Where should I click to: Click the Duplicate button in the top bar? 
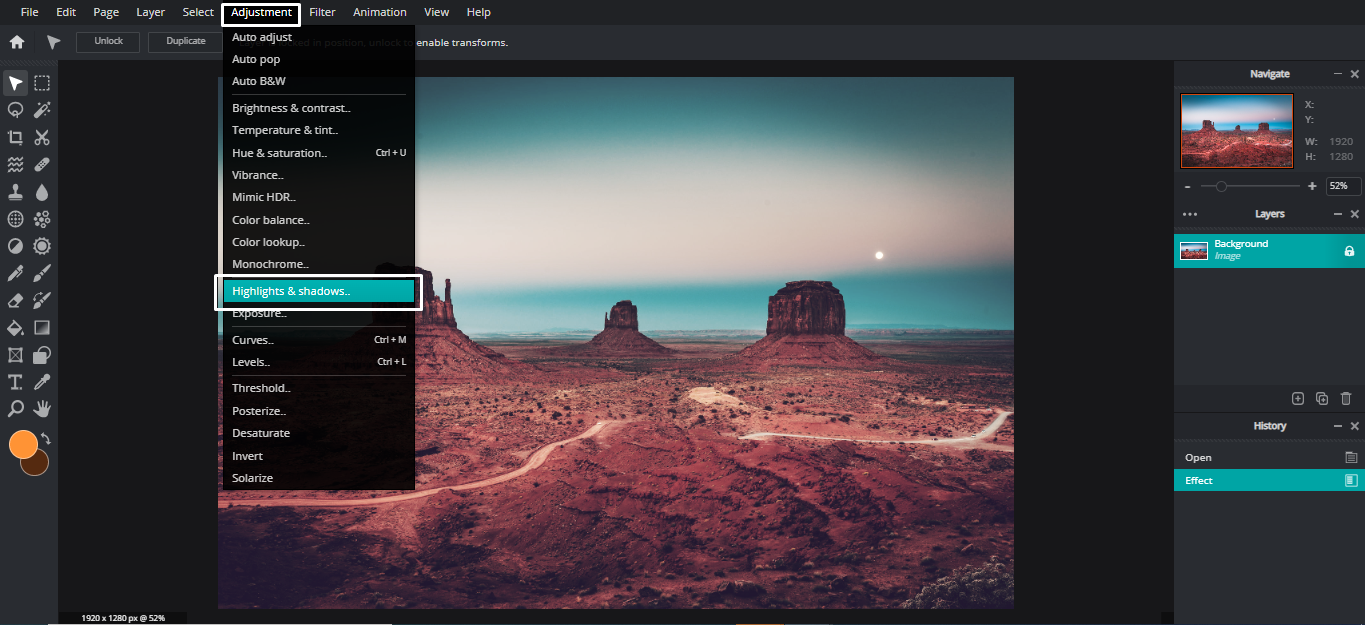[x=184, y=41]
